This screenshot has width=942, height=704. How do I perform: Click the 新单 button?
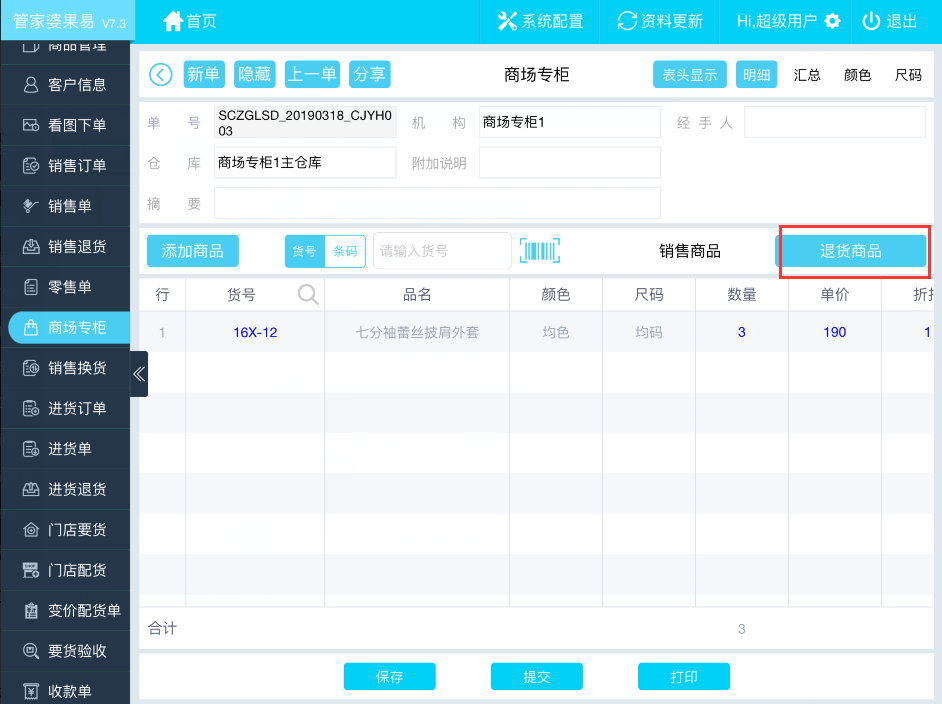[204, 74]
